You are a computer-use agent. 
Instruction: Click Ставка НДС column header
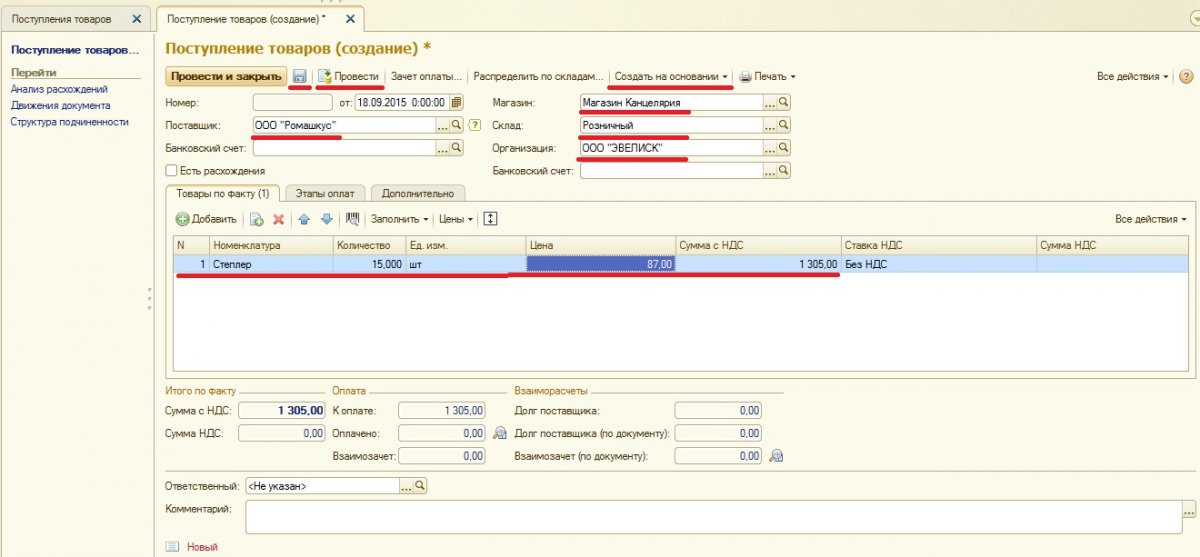(x=938, y=245)
